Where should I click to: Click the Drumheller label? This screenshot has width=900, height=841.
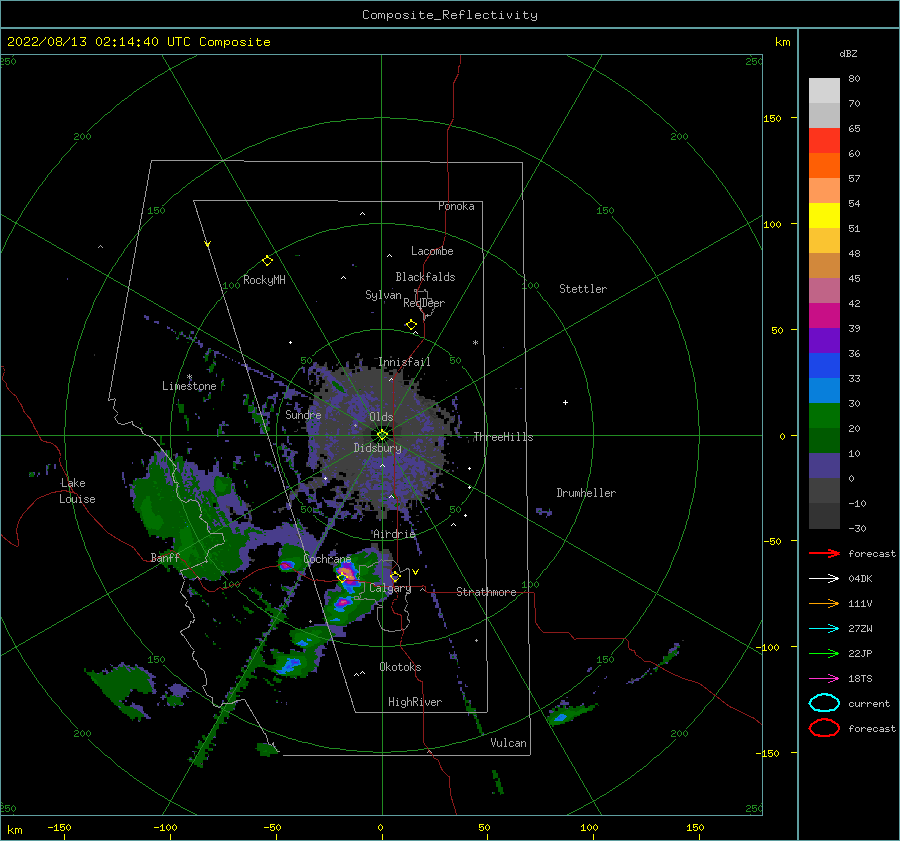pos(586,493)
